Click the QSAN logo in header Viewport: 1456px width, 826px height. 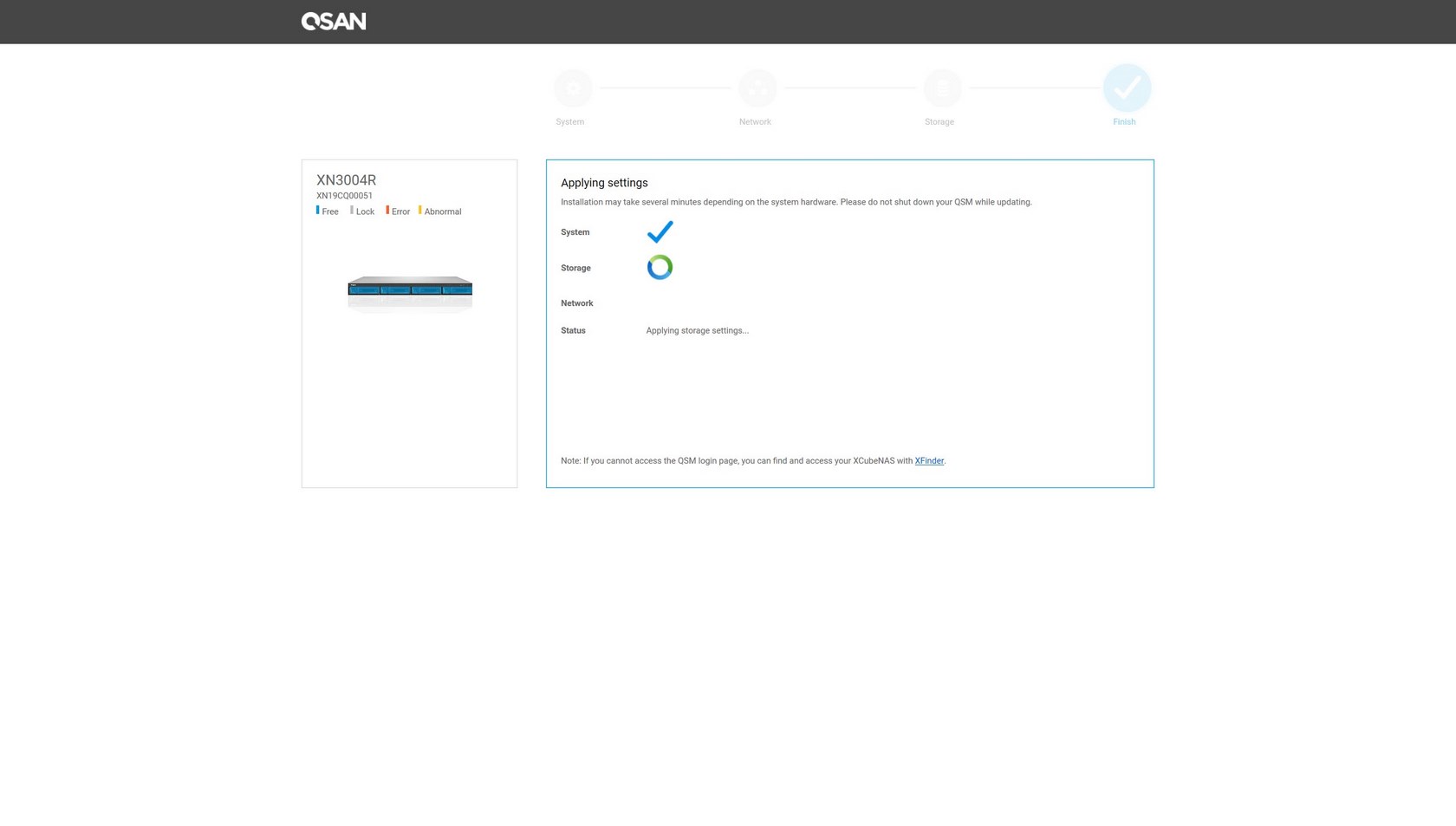tap(334, 22)
